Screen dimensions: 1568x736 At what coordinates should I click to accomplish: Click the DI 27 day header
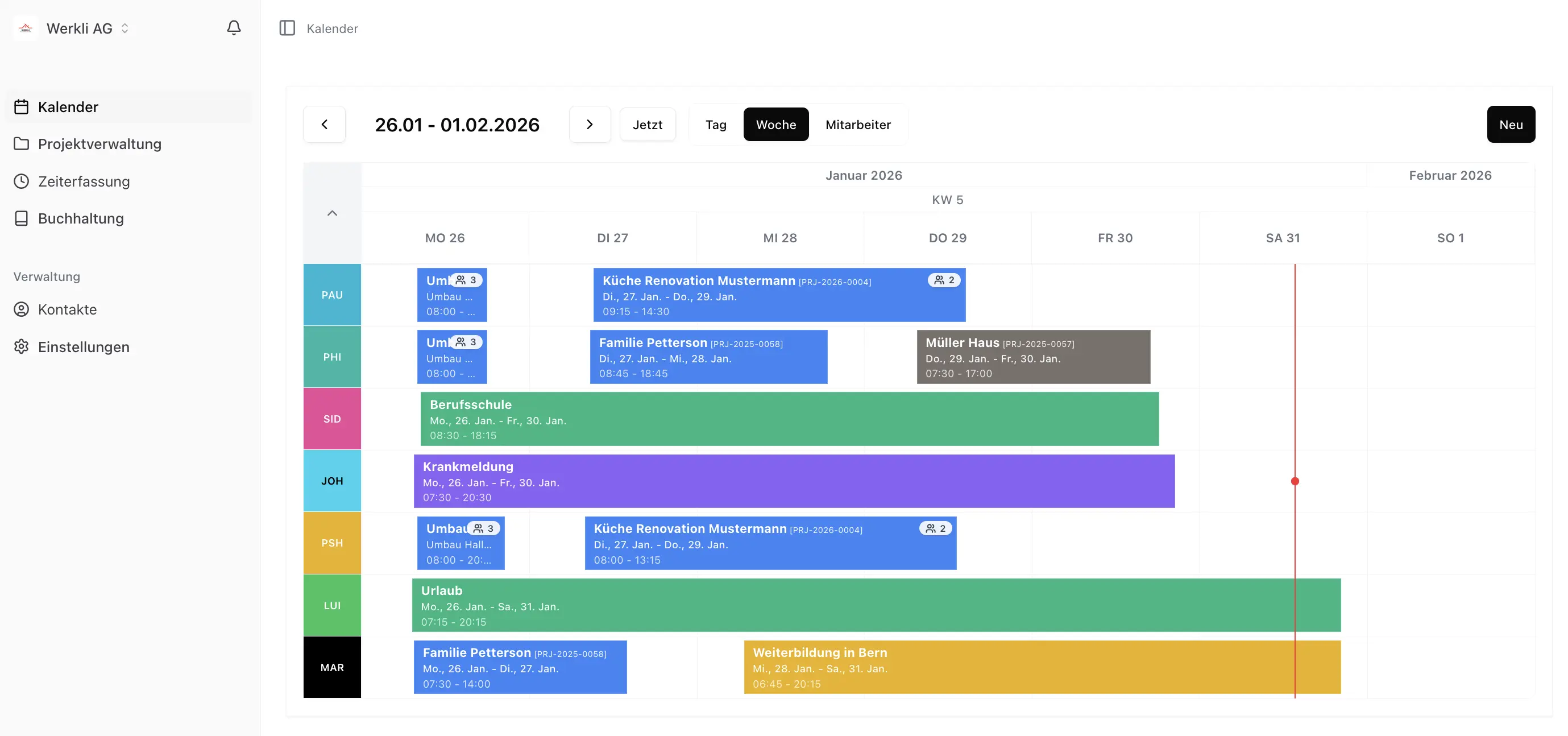(612, 238)
